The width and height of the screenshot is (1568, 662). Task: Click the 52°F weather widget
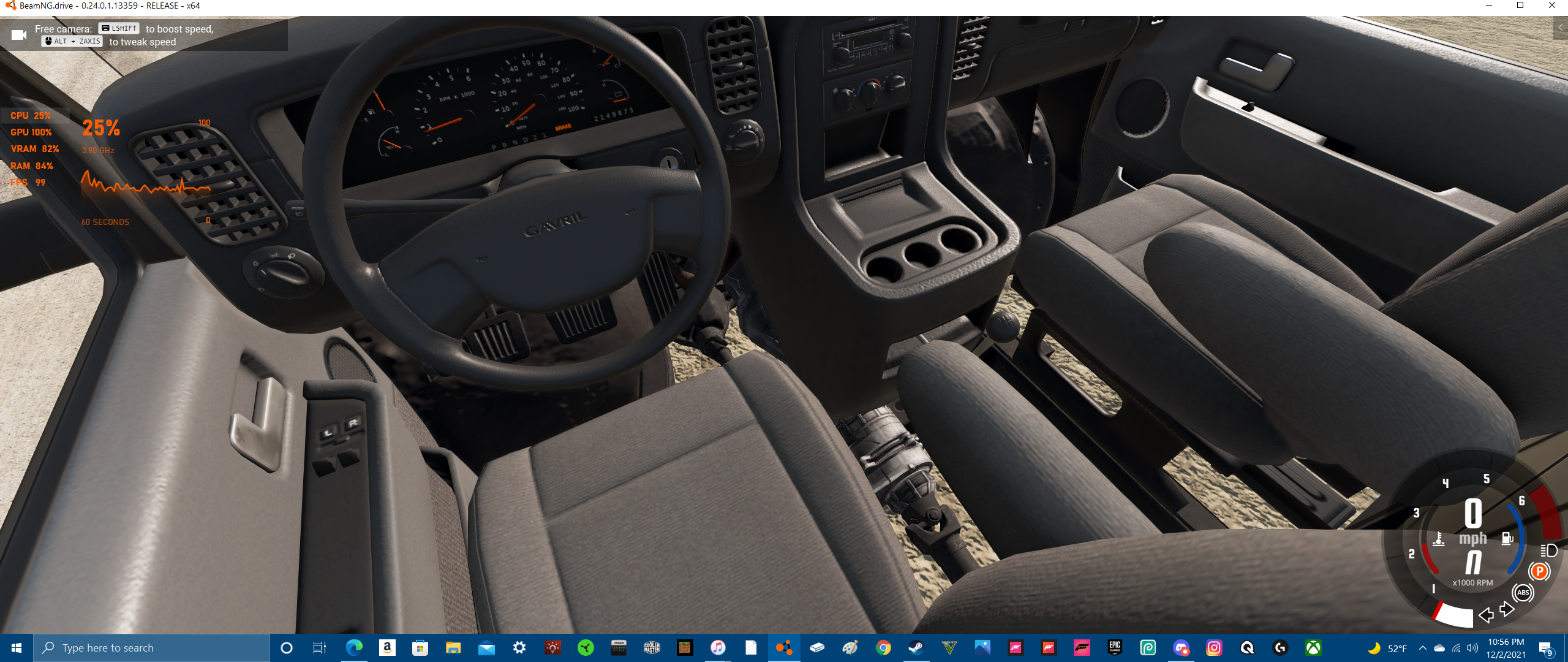(x=1388, y=648)
